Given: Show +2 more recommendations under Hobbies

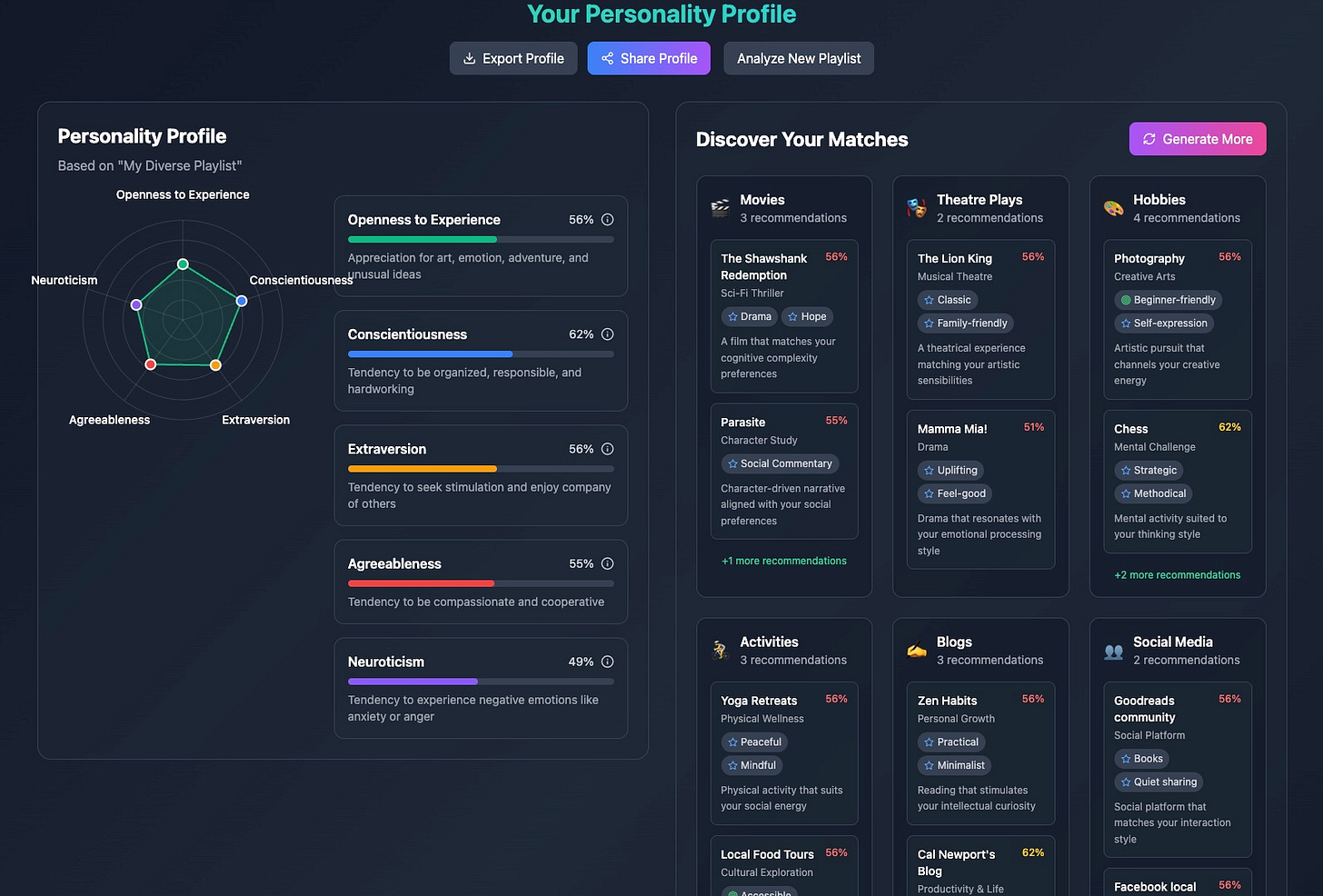Looking at the screenshot, I should point(1178,575).
